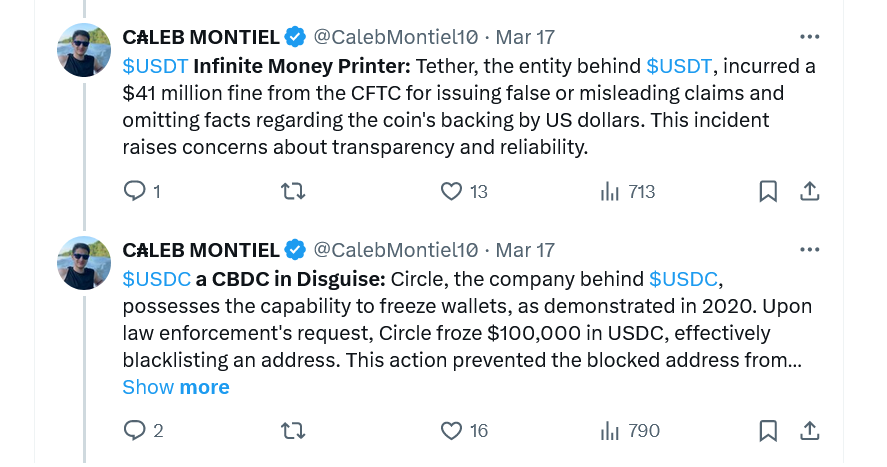
Task: Open more options on the USDC tweet
Action: click(x=810, y=250)
